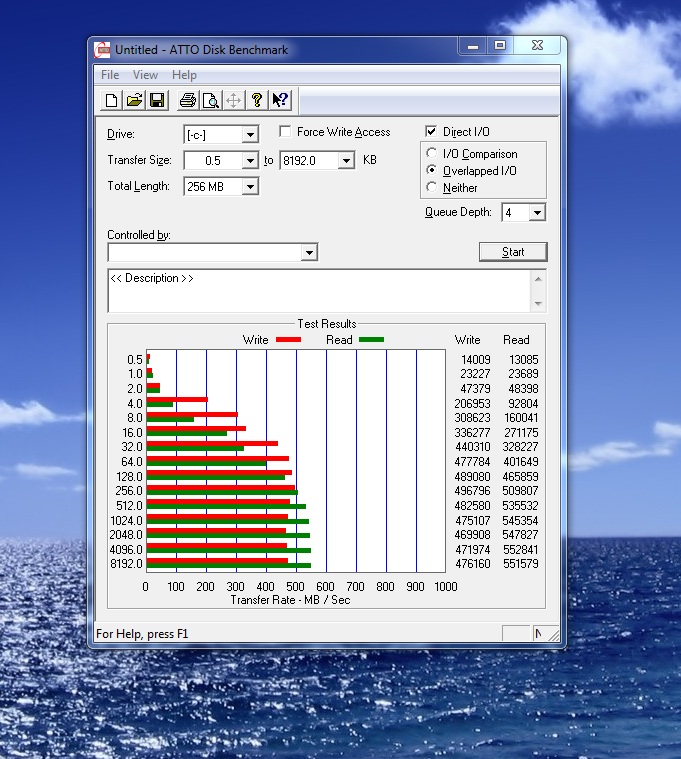
Task: Open About with yellow question mark icon
Action: (x=257, y=101)
